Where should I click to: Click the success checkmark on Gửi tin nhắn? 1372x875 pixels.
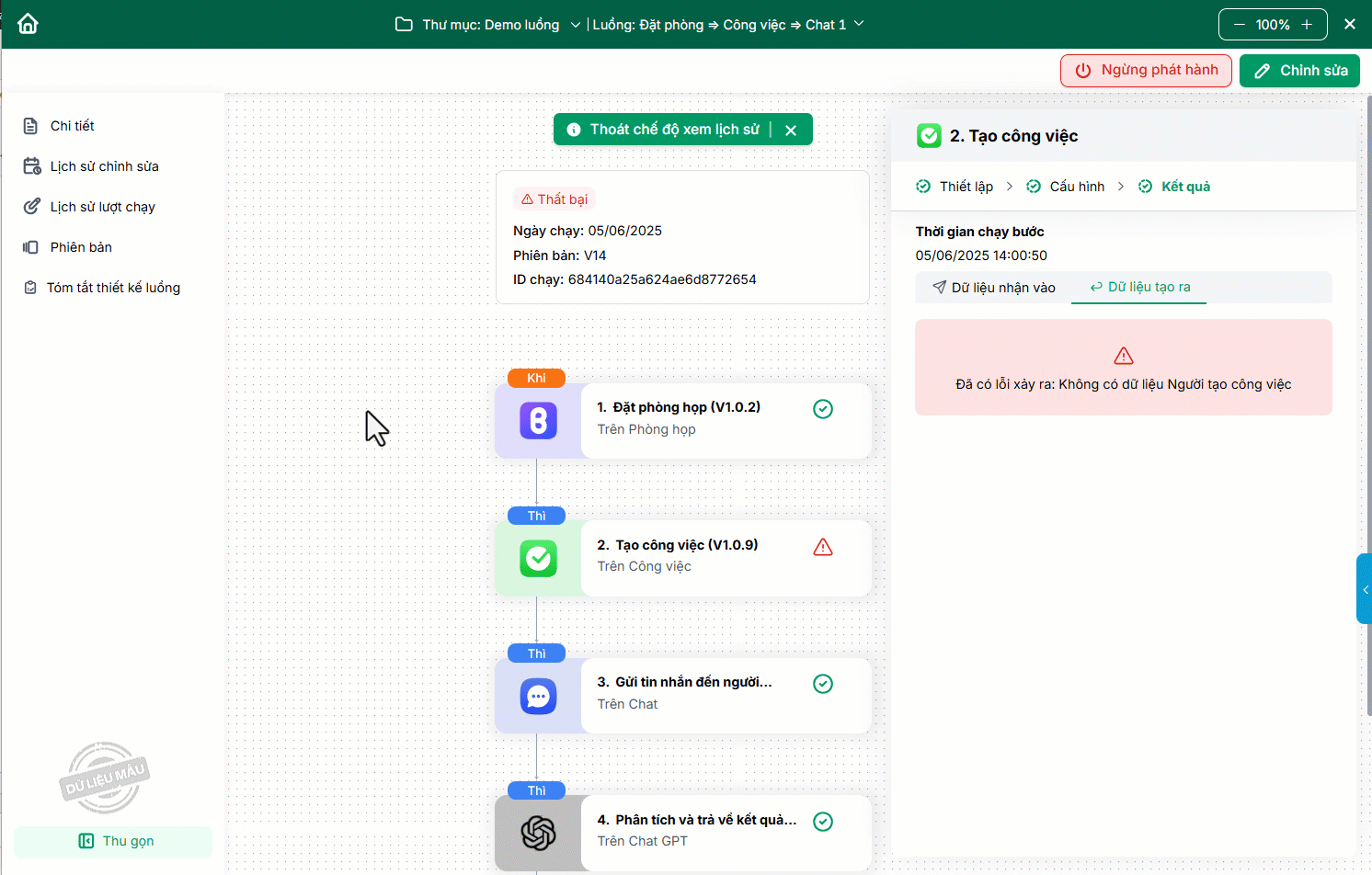click(823, 684)
